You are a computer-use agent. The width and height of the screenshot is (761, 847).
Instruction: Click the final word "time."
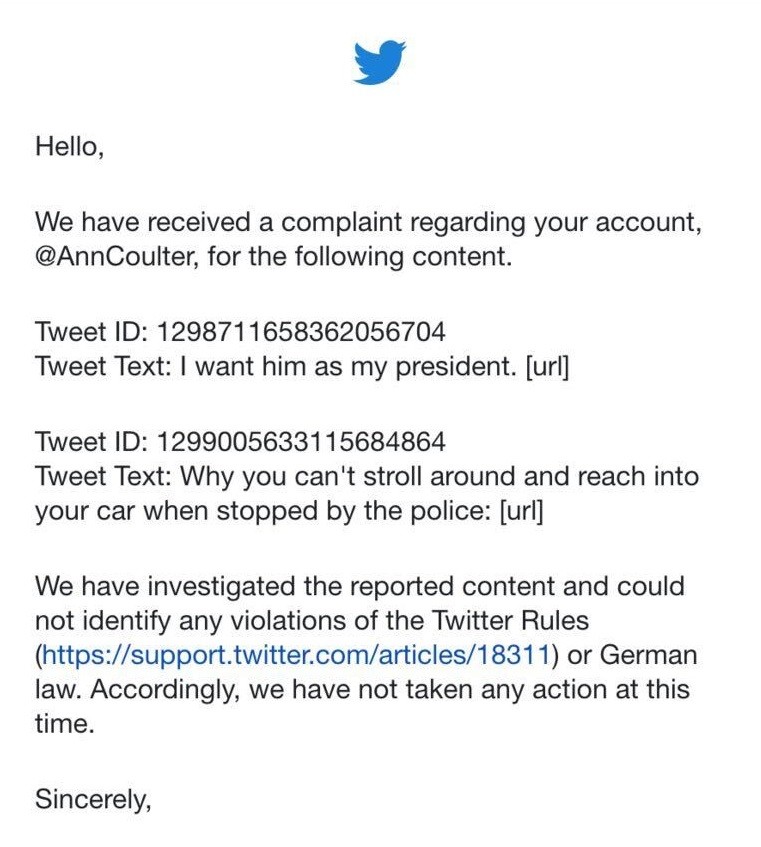pos(65,724)
